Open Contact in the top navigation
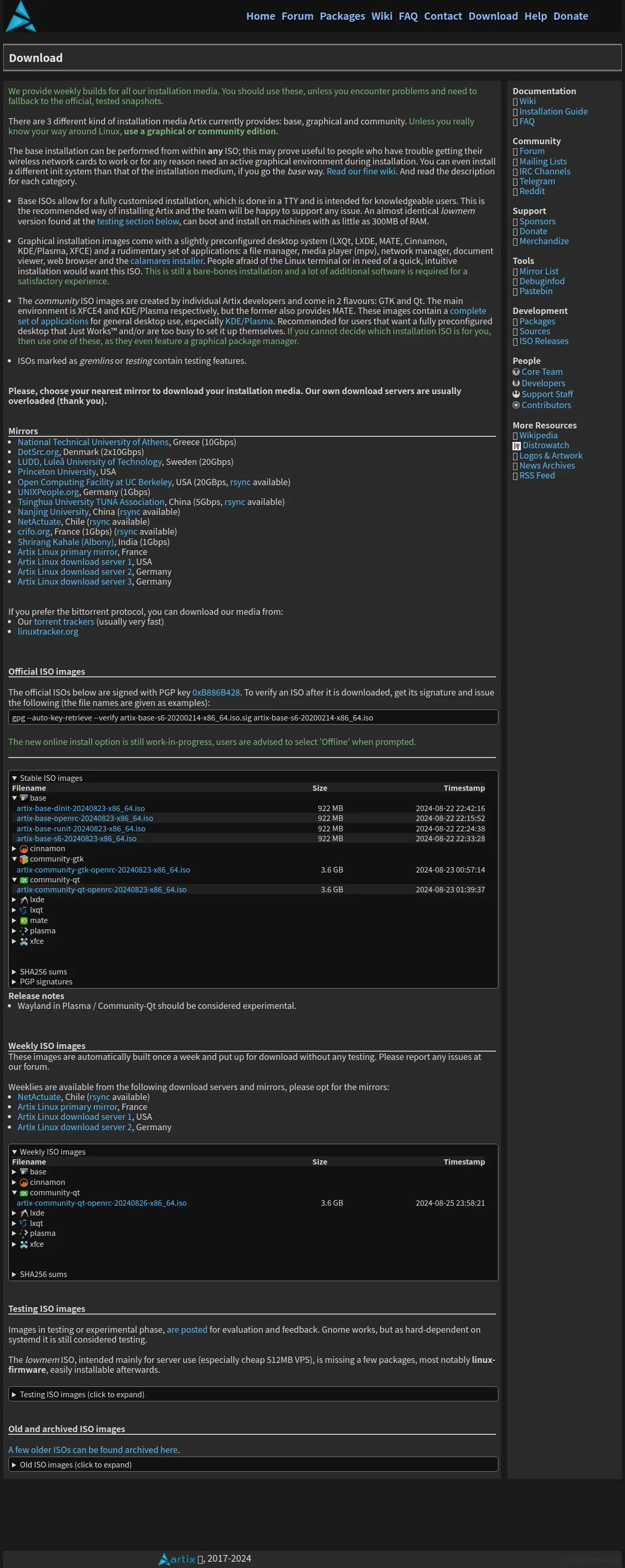This screenshot has width=625, height=1568. (x=443, y=17)
